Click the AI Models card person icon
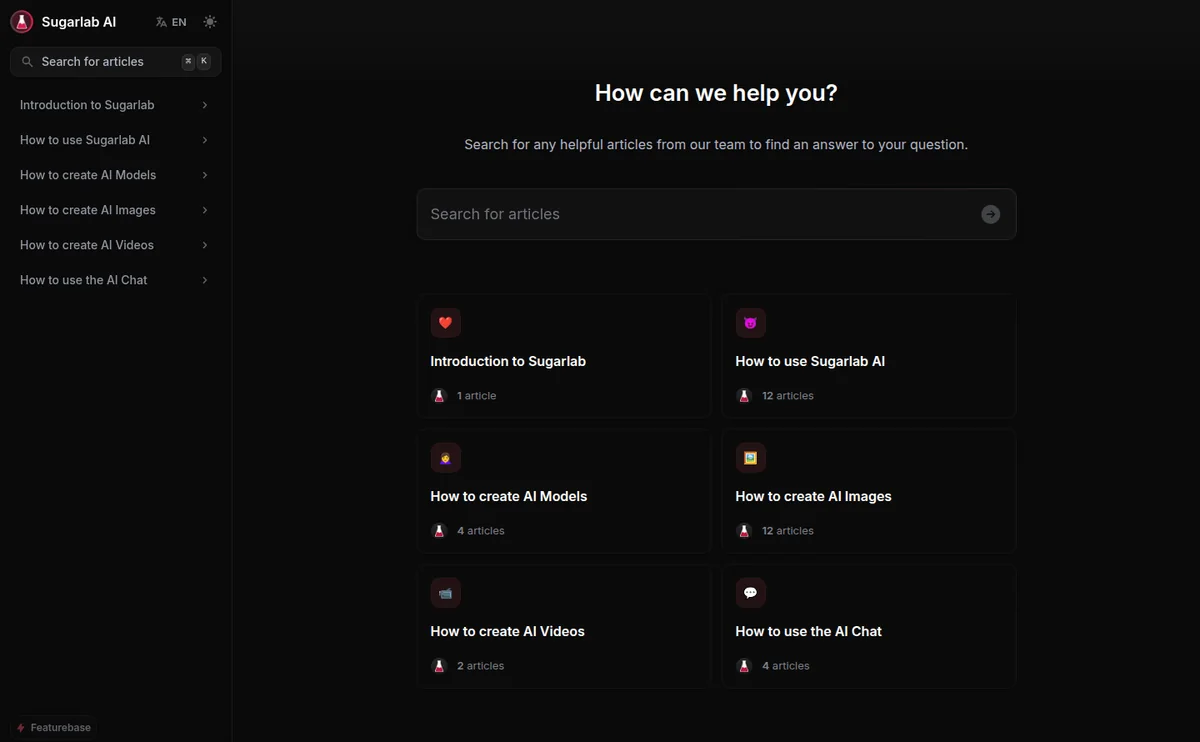The image size is (1200, 742). 446,458
